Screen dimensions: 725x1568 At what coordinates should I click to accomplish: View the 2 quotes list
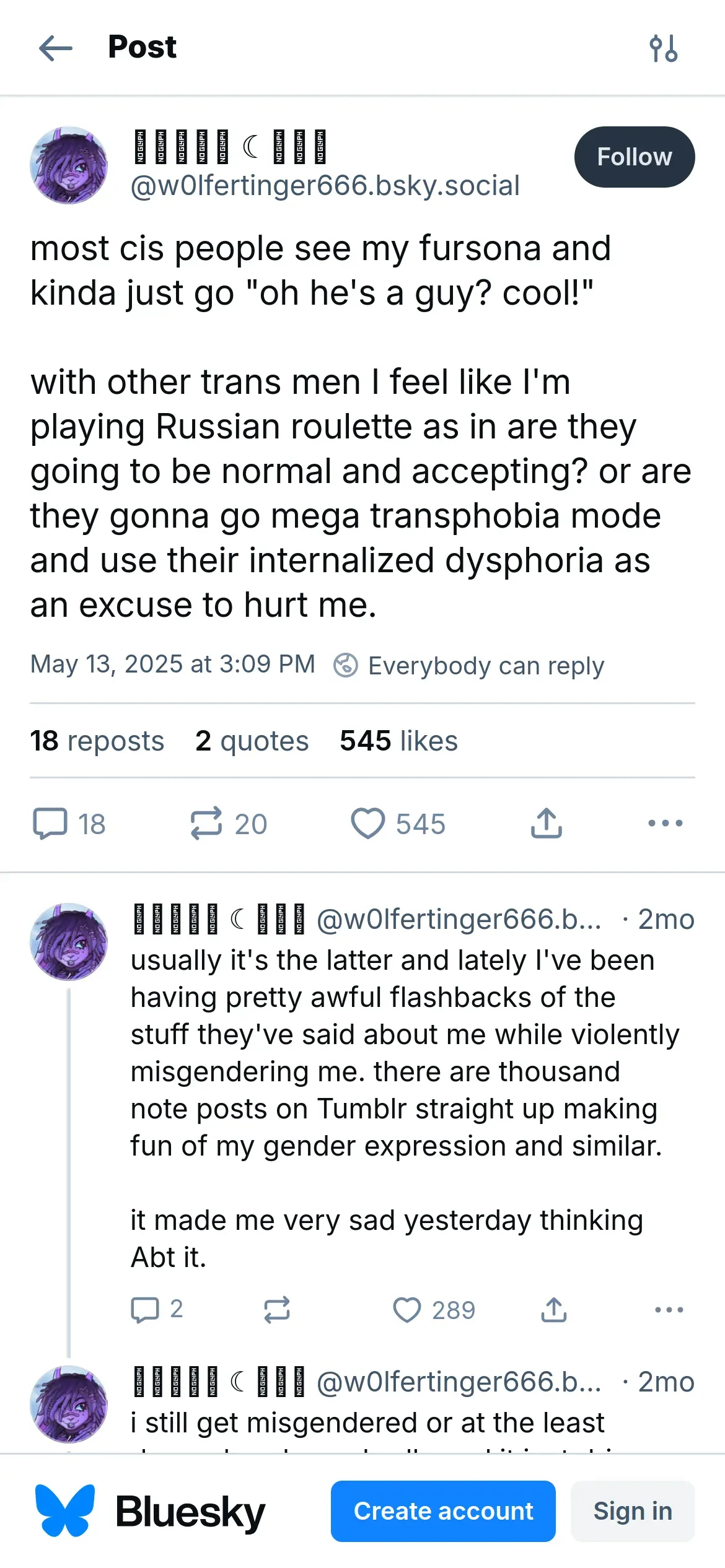(252, 741)
